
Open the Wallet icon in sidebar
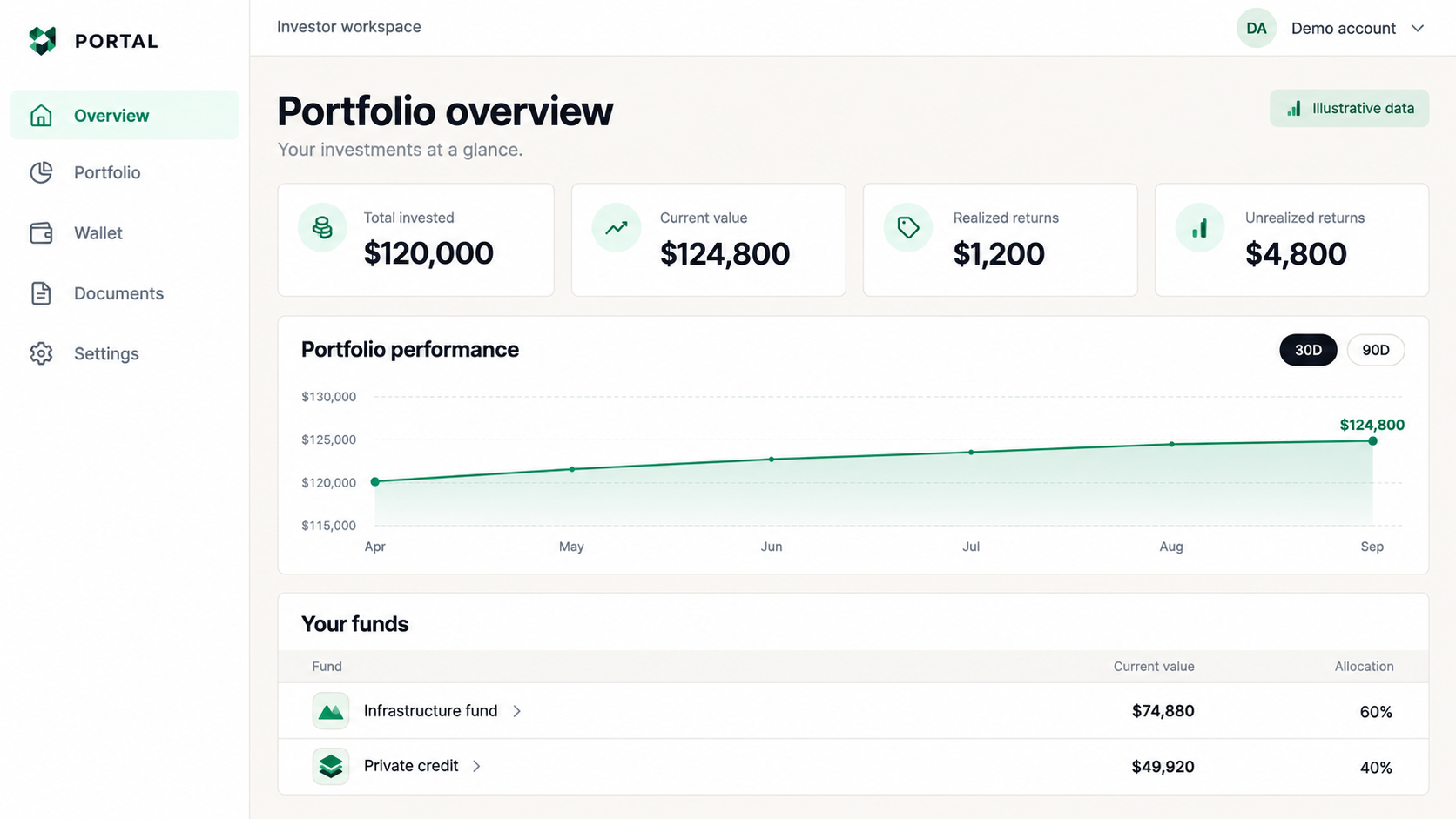(x=41, y=232)
